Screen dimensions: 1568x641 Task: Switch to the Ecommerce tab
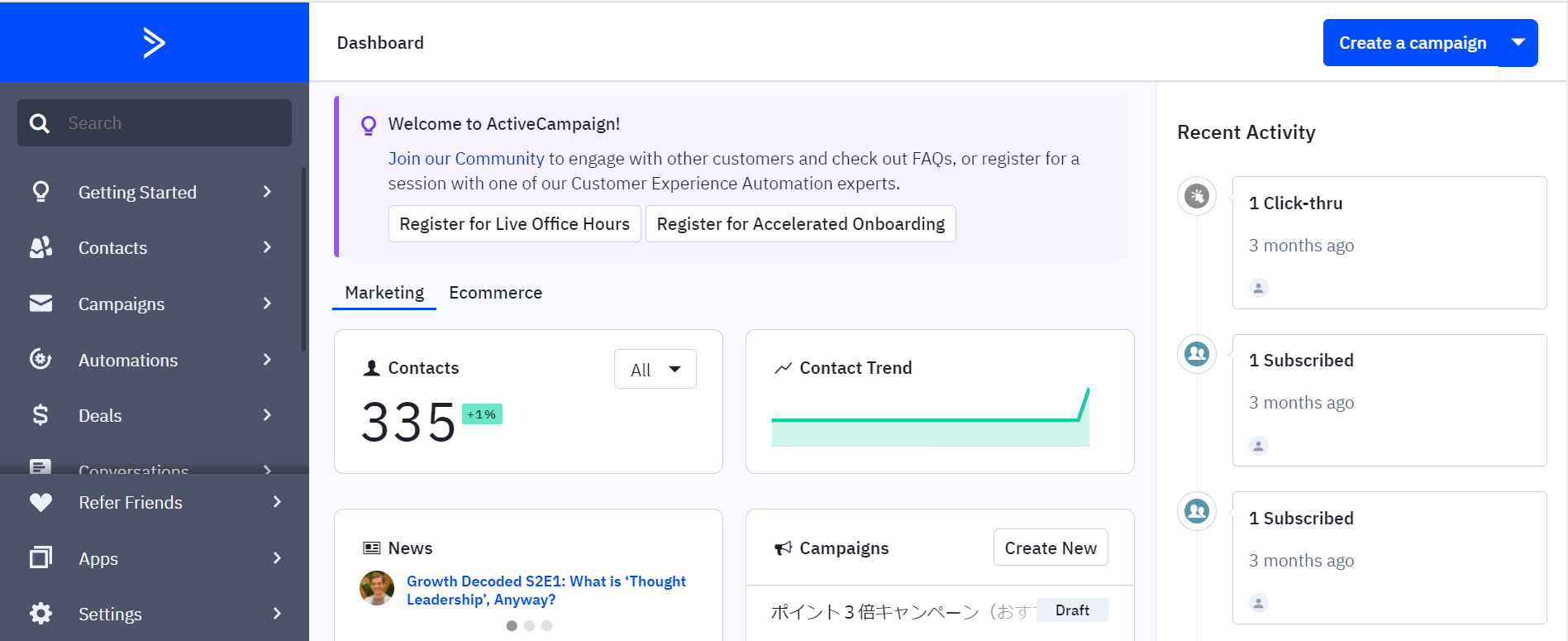(496, 293)
